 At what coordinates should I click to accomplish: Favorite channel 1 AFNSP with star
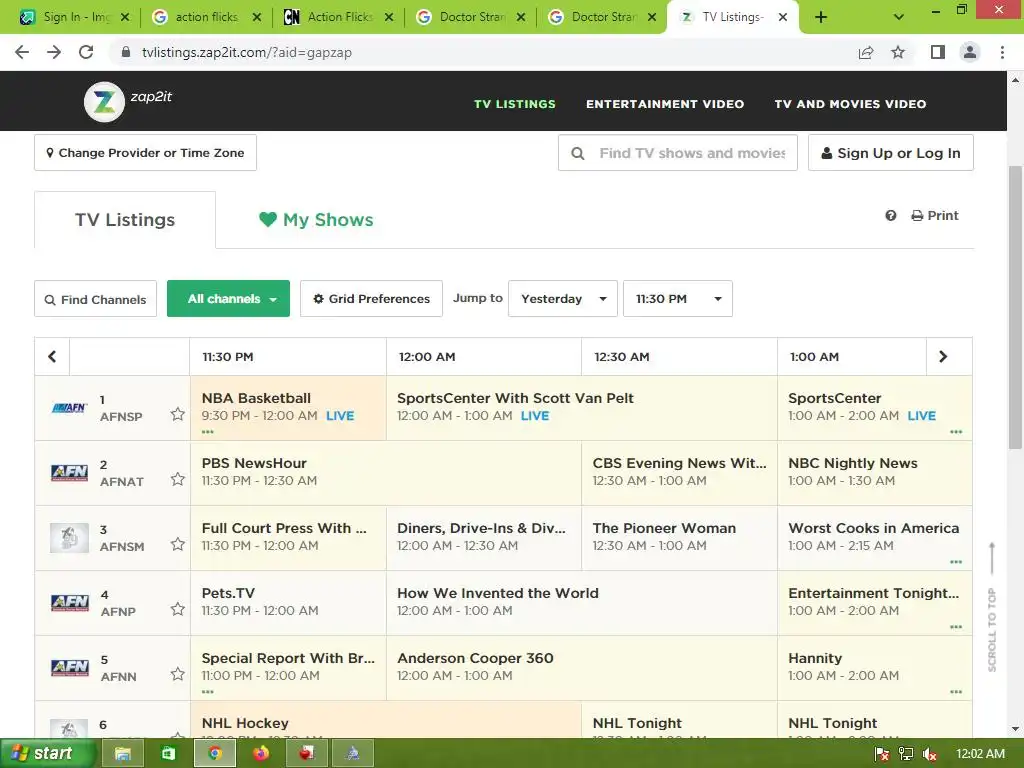pyautogui.click(x=178, y=414)
